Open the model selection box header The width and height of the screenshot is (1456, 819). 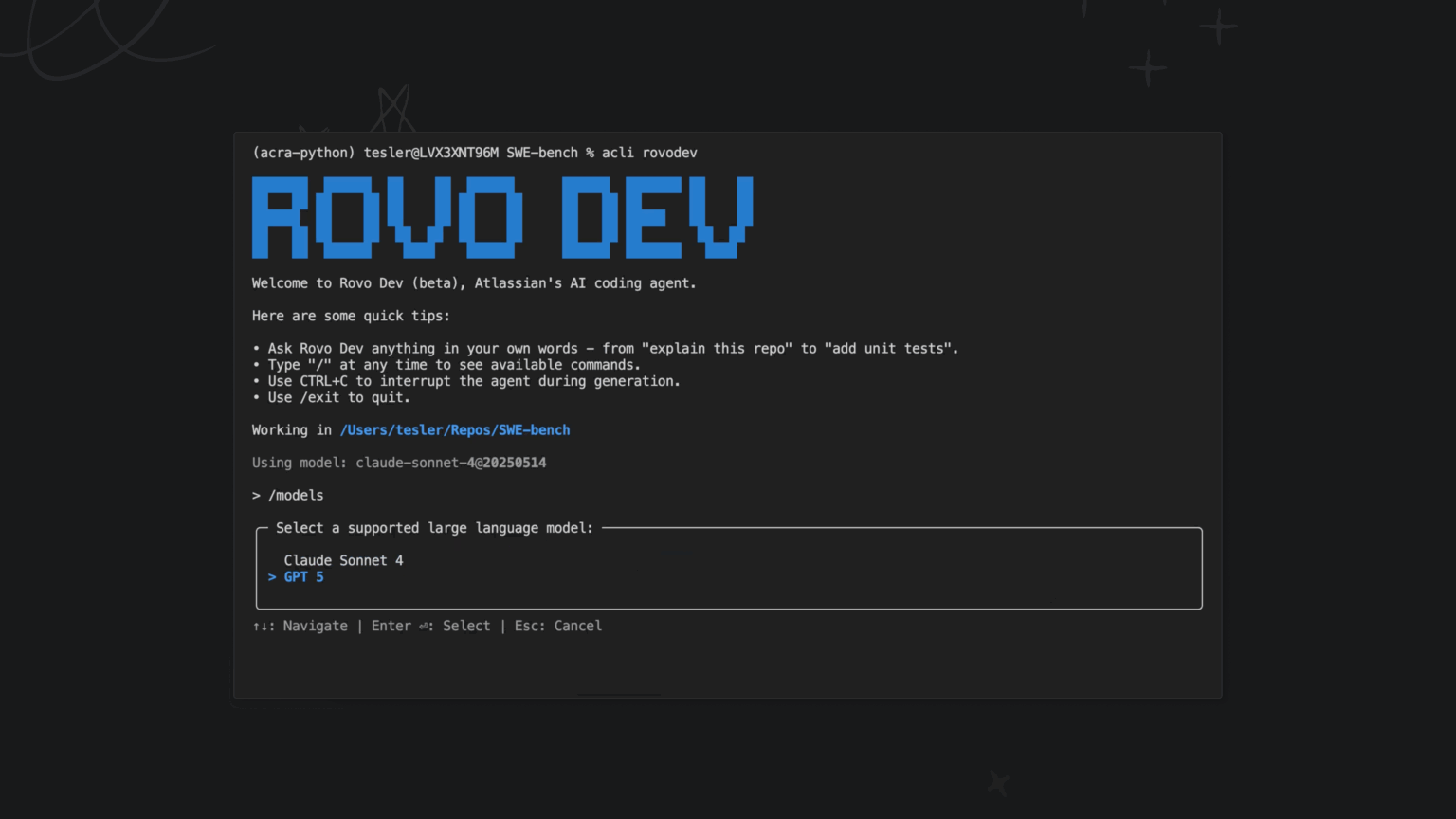pos(433,528)
